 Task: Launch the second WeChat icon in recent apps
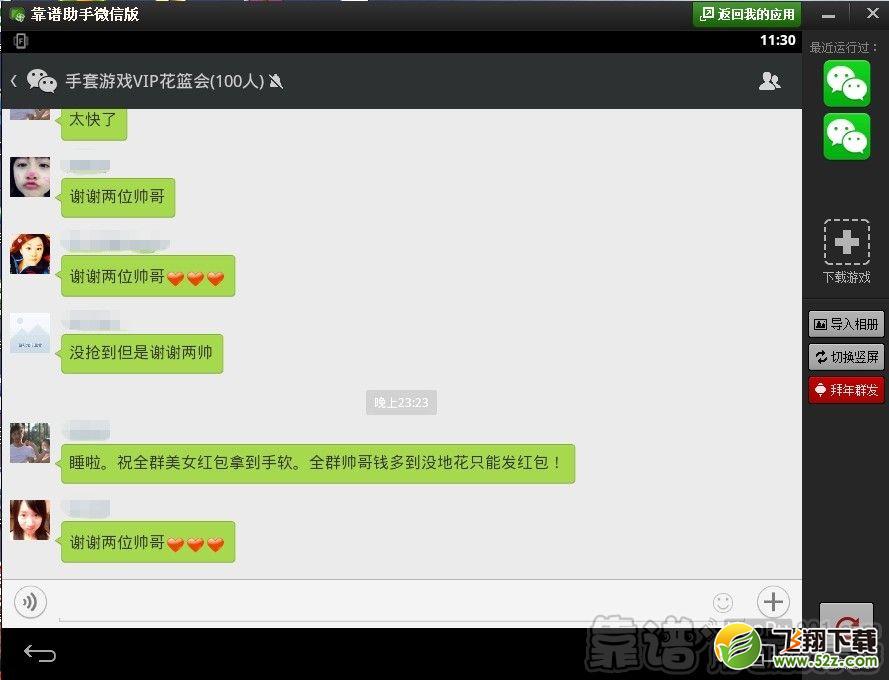point(846,136)
